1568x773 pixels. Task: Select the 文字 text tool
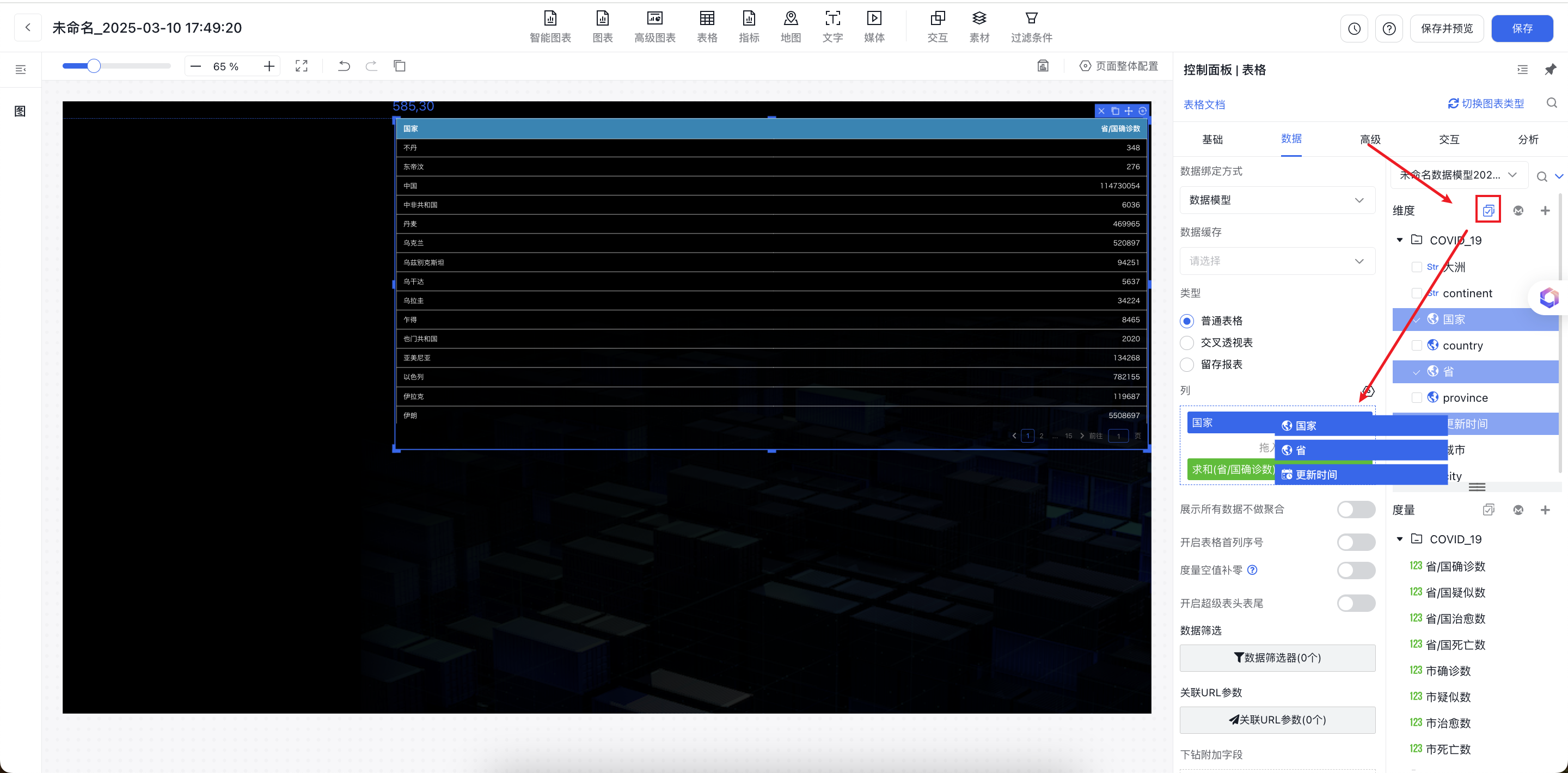pyautogui.click(x=832, y=27)
